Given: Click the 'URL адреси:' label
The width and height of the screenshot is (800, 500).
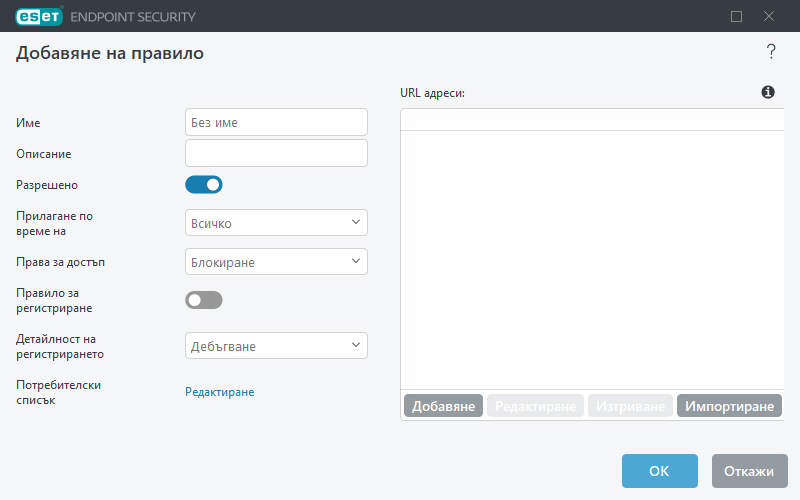Looking at the screenshot, I should pos(432,93).
